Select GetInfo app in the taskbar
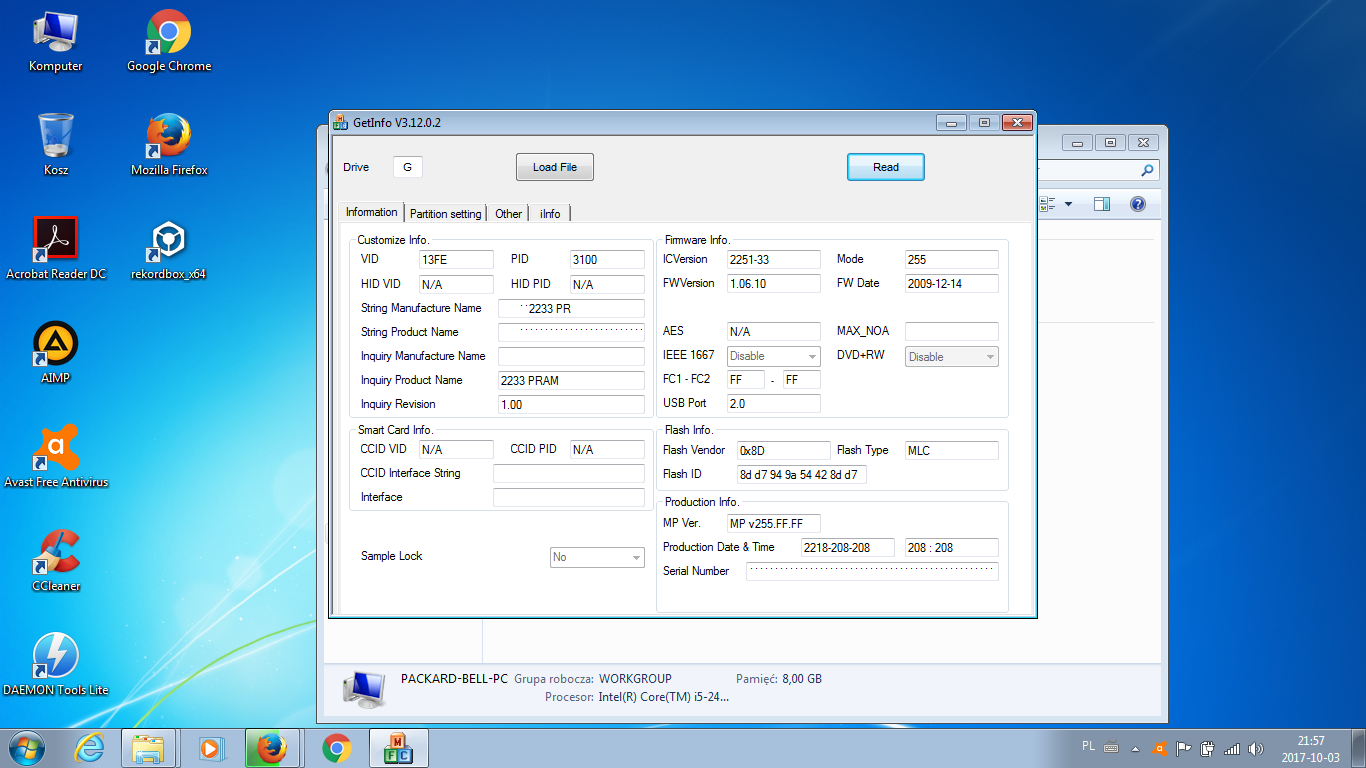1366x768 pixels. (399, 747)
